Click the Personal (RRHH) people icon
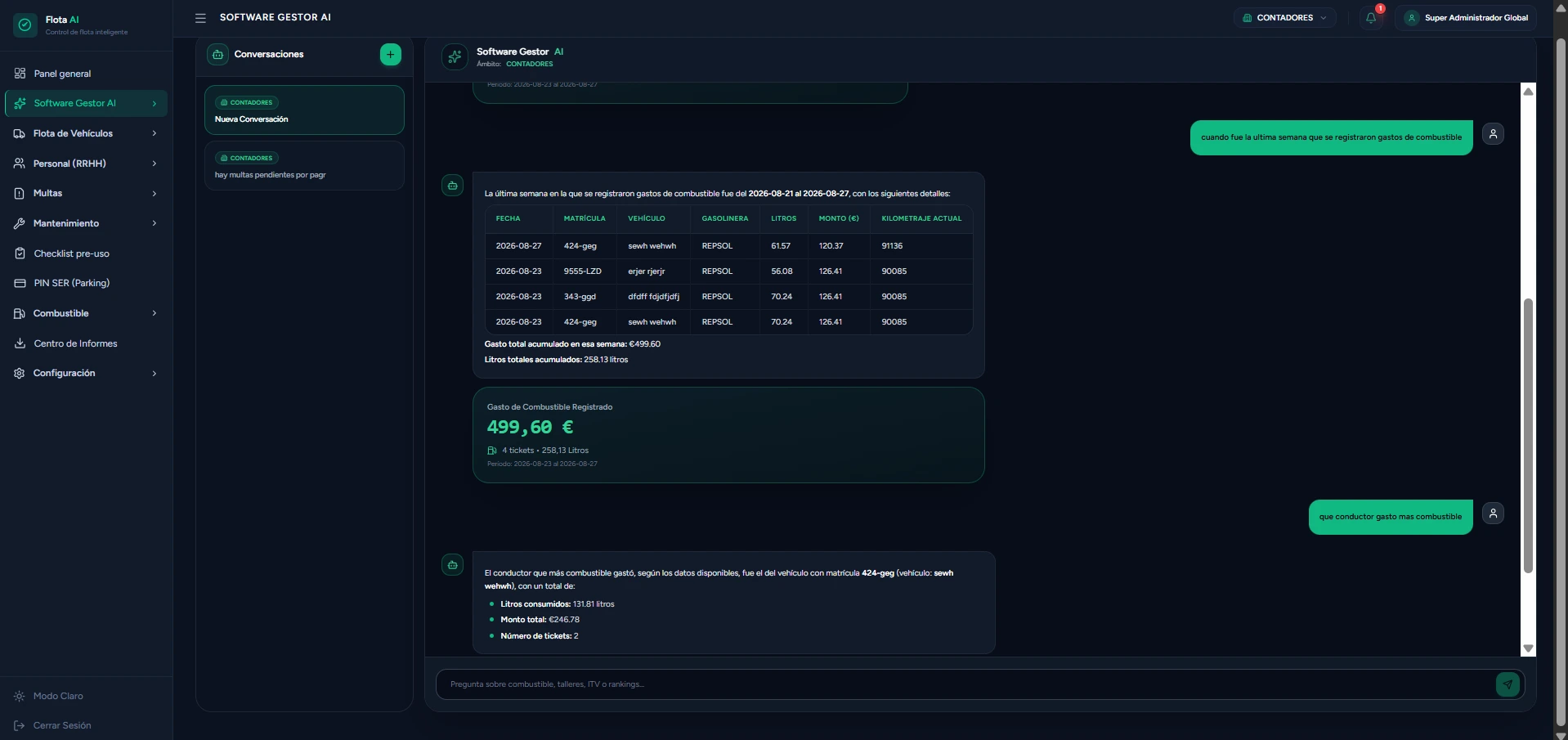This screenshot has height=740, width=1568. click(20, 164)
